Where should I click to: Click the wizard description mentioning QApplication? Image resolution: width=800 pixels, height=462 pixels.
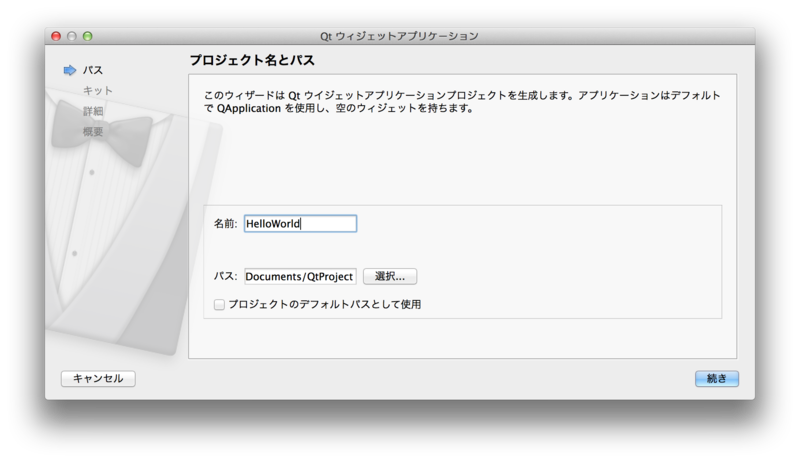(x=462, y=101)
